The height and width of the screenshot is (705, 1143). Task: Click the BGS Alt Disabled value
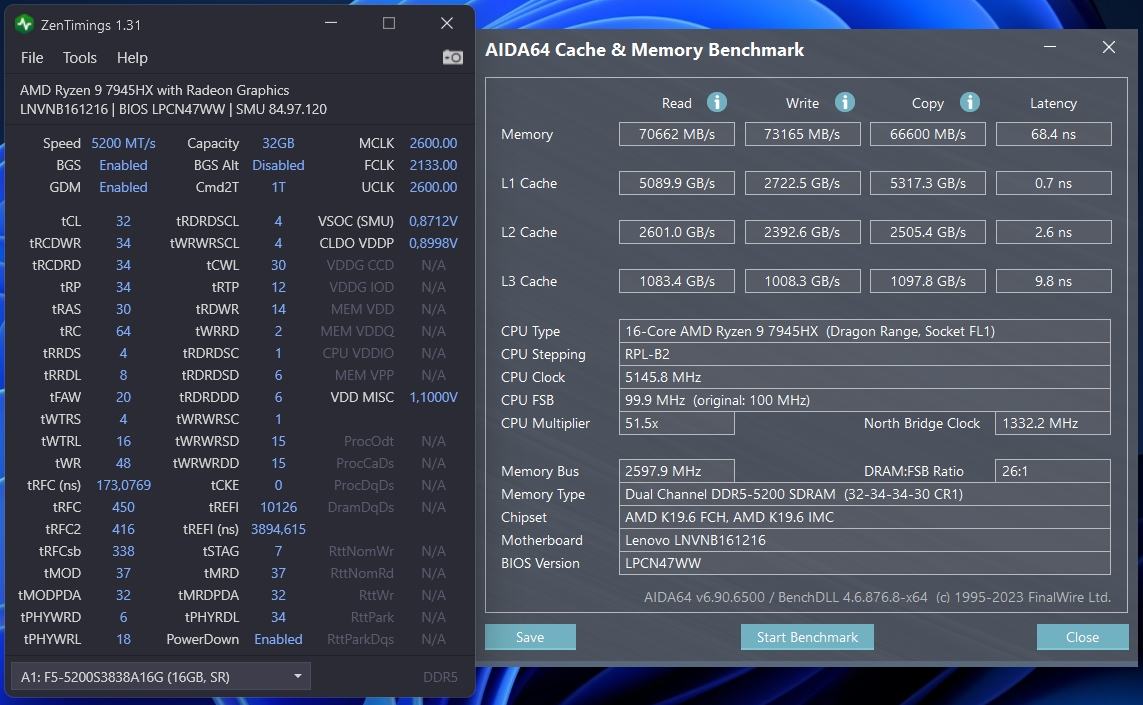pyautogui.click(x=278, y=165)
